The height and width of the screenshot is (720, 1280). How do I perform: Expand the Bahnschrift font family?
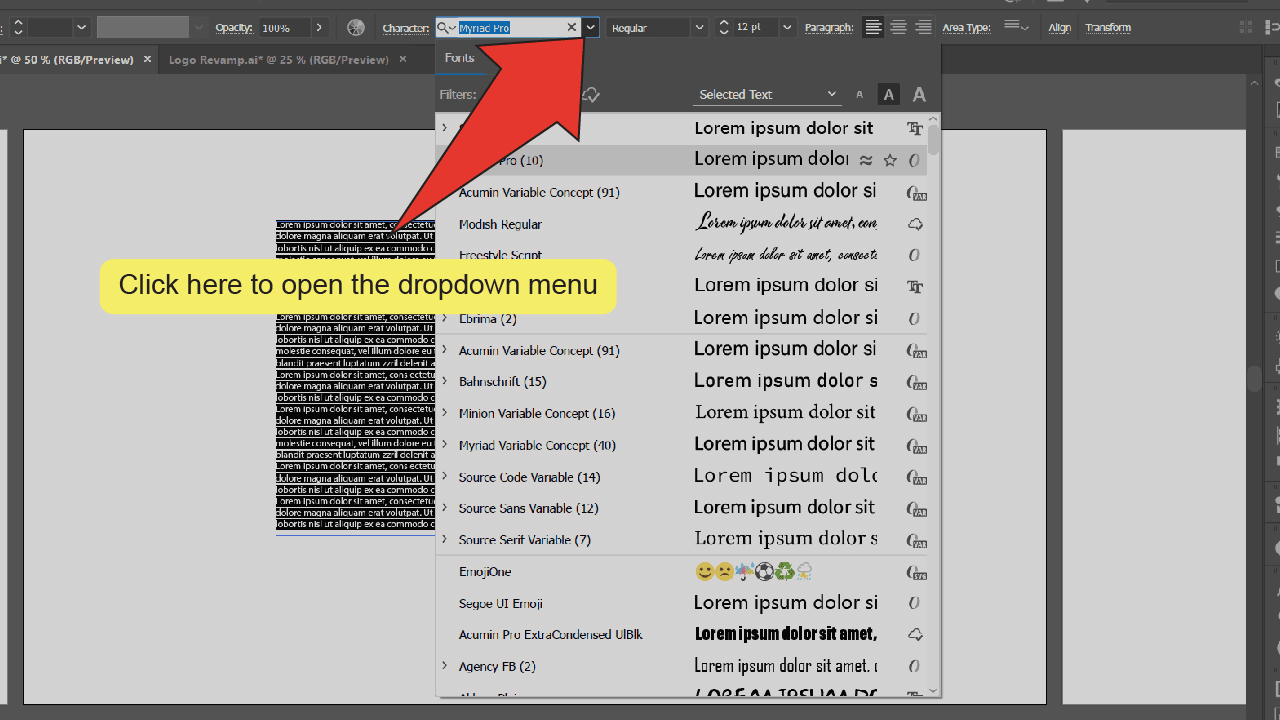coord(445,381)
